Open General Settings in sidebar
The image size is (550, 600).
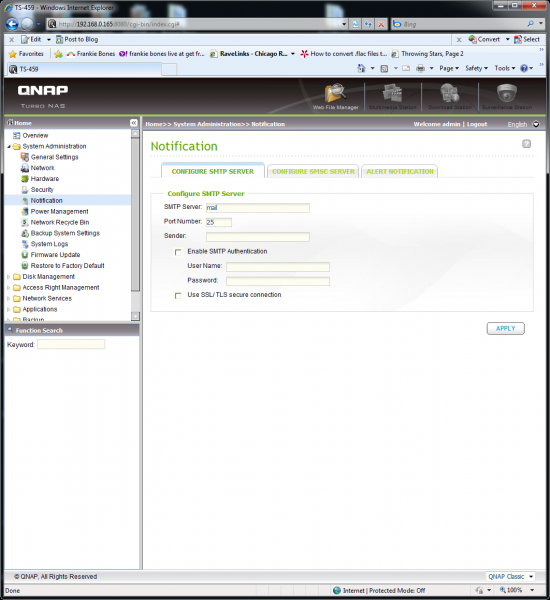coord(54,157)
